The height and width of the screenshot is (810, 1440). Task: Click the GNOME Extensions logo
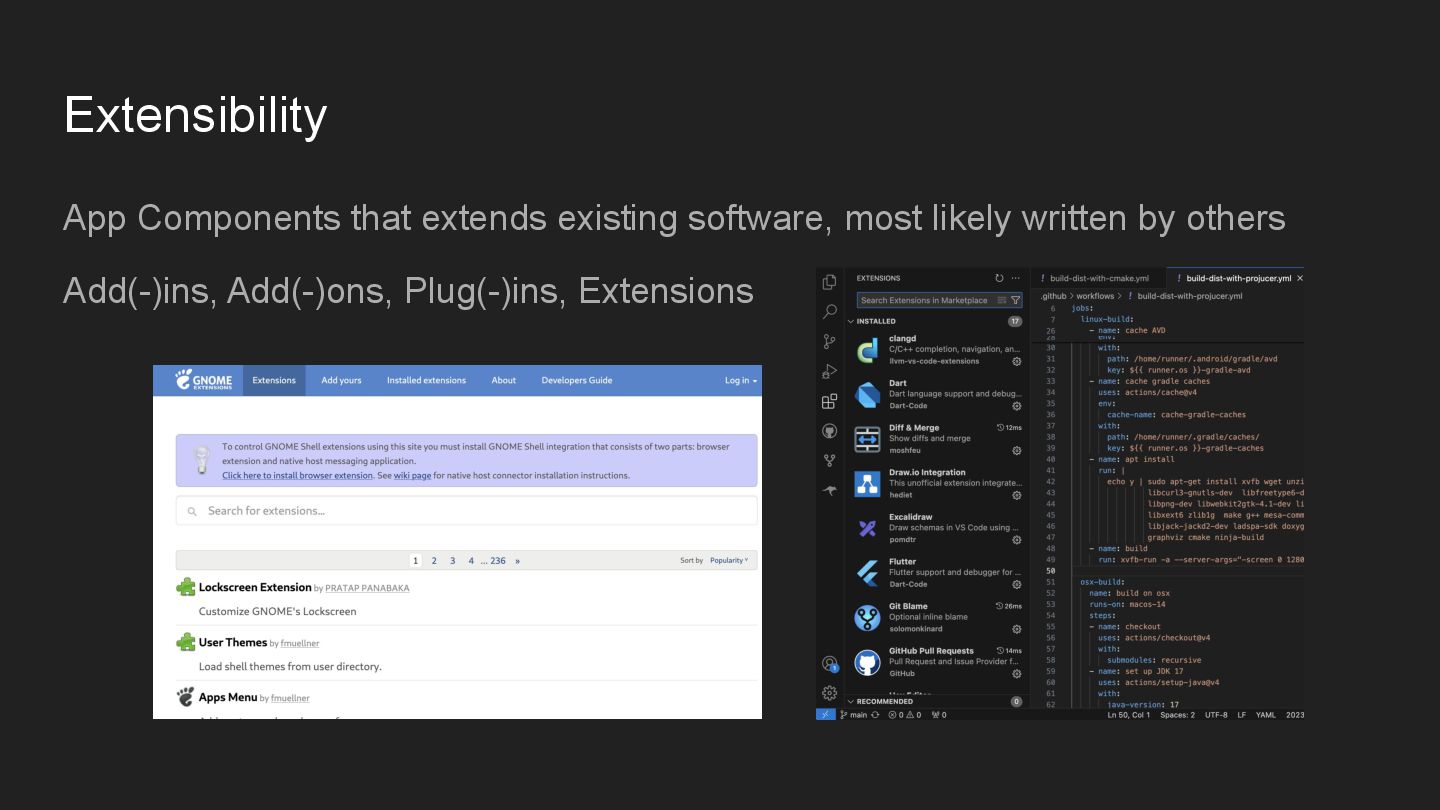point(204,380)
